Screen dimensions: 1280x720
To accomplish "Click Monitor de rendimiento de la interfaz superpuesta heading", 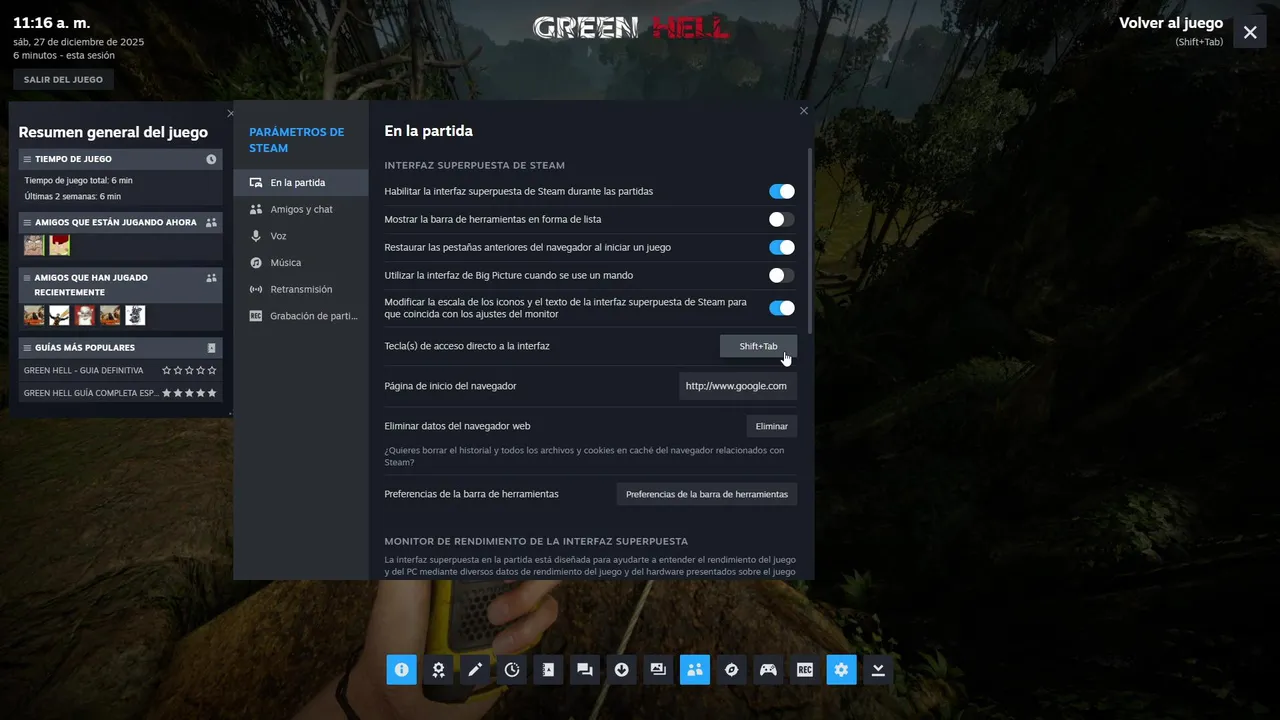I will (x=536, y=541).
